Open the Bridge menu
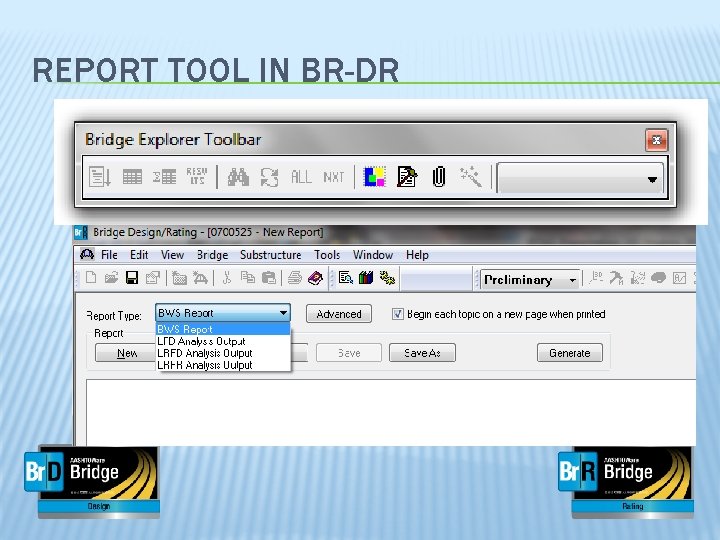The height and width of the screenshot is (540, 720). (212, 255)
